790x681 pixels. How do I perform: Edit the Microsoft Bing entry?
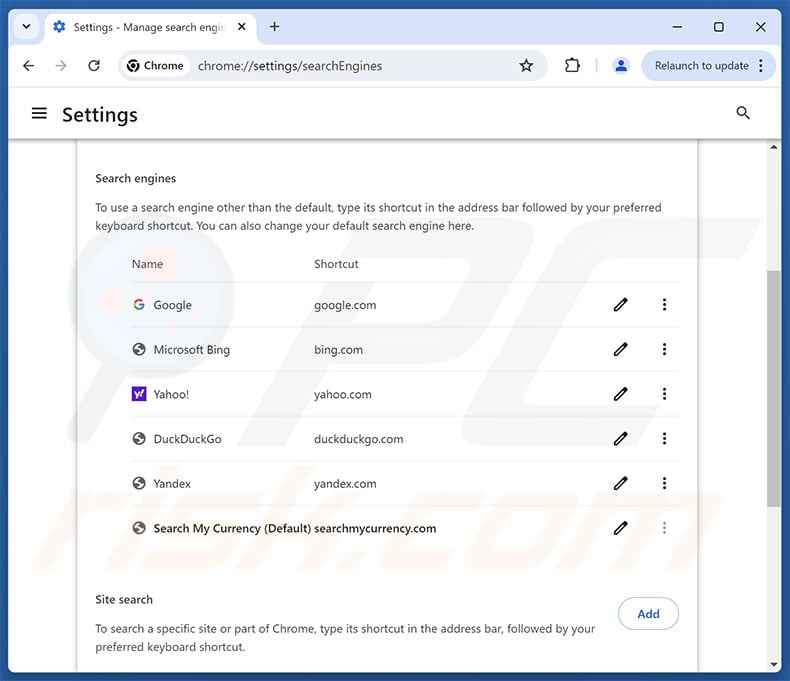[620, 349]
